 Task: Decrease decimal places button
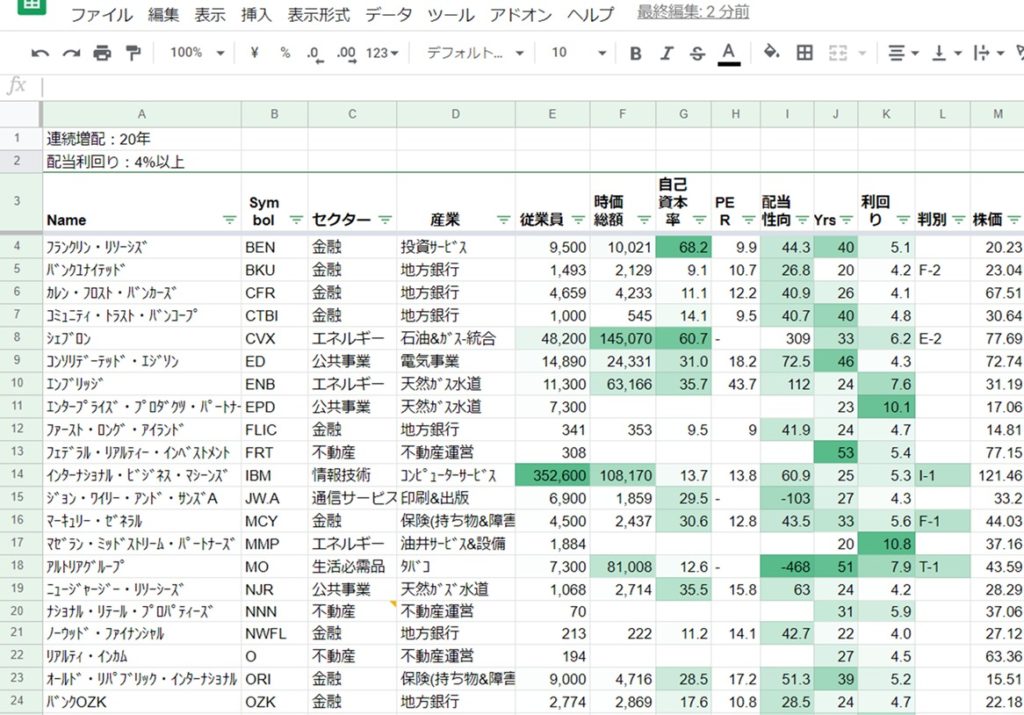(x=315, y=54)
